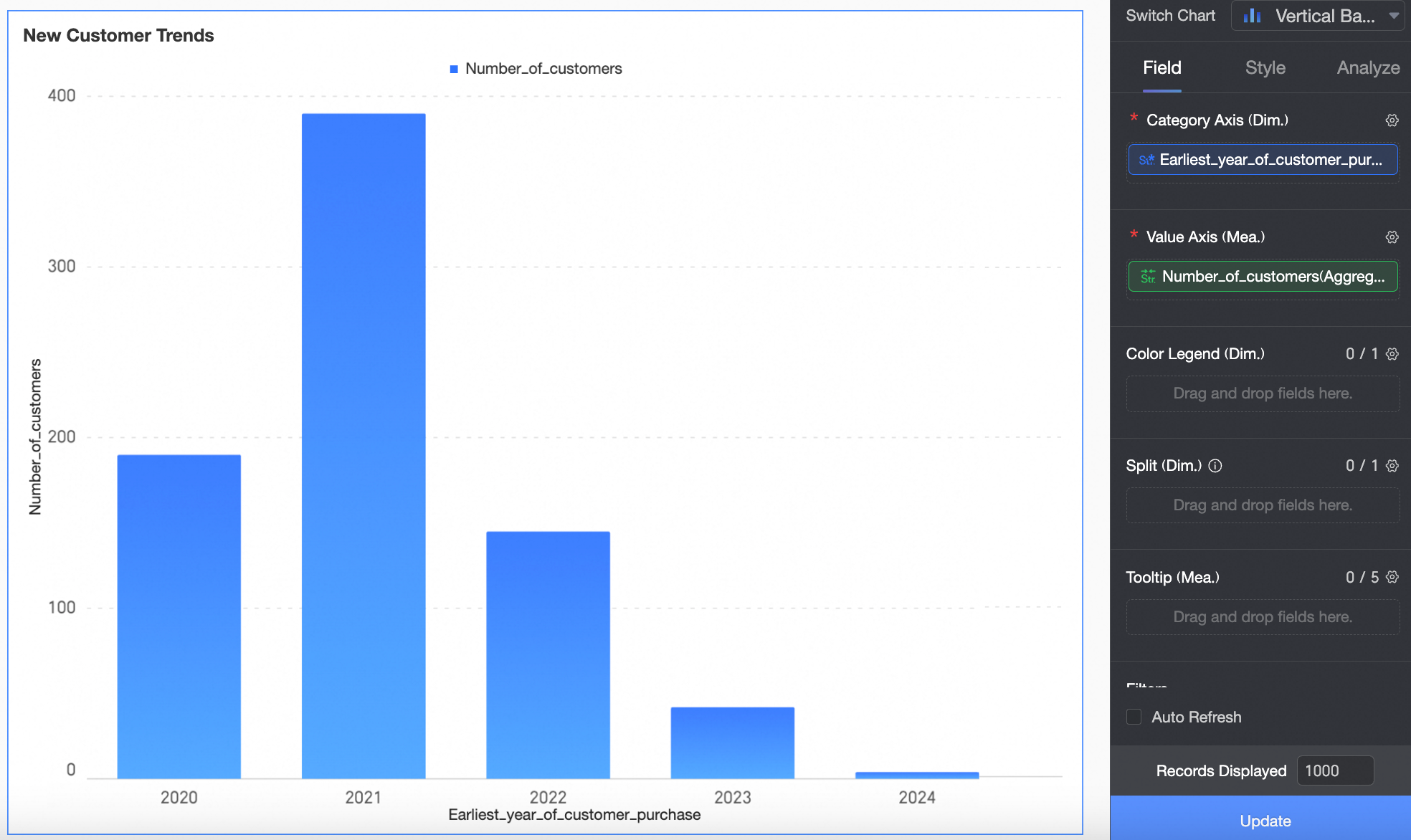
Task: Switch to the Analyze tab
Action: [x=1367, y=68]
